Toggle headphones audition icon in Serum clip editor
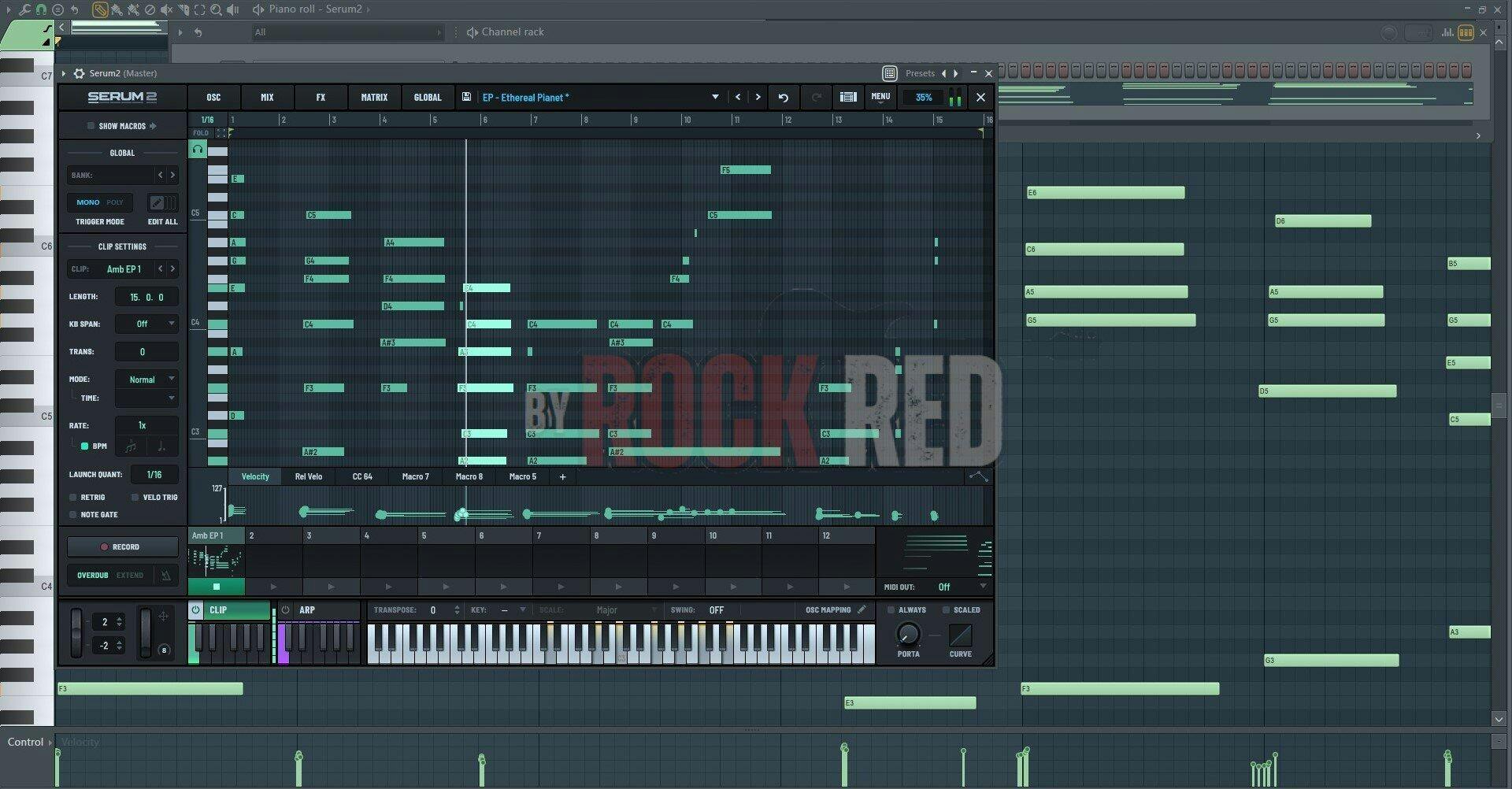 198,149
